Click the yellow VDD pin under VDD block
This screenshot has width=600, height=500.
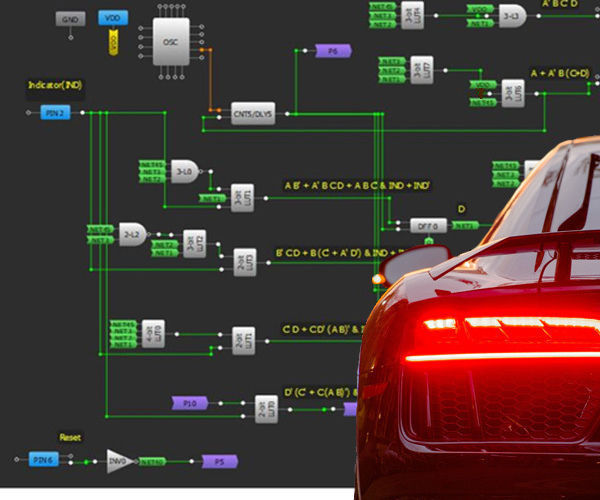coord(113,42)
